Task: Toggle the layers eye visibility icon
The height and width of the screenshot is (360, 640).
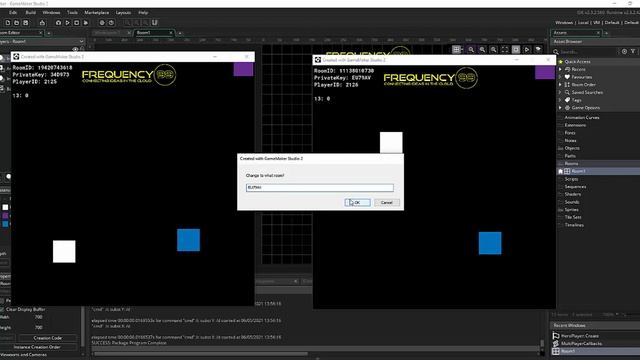Action: pos(75,49)
